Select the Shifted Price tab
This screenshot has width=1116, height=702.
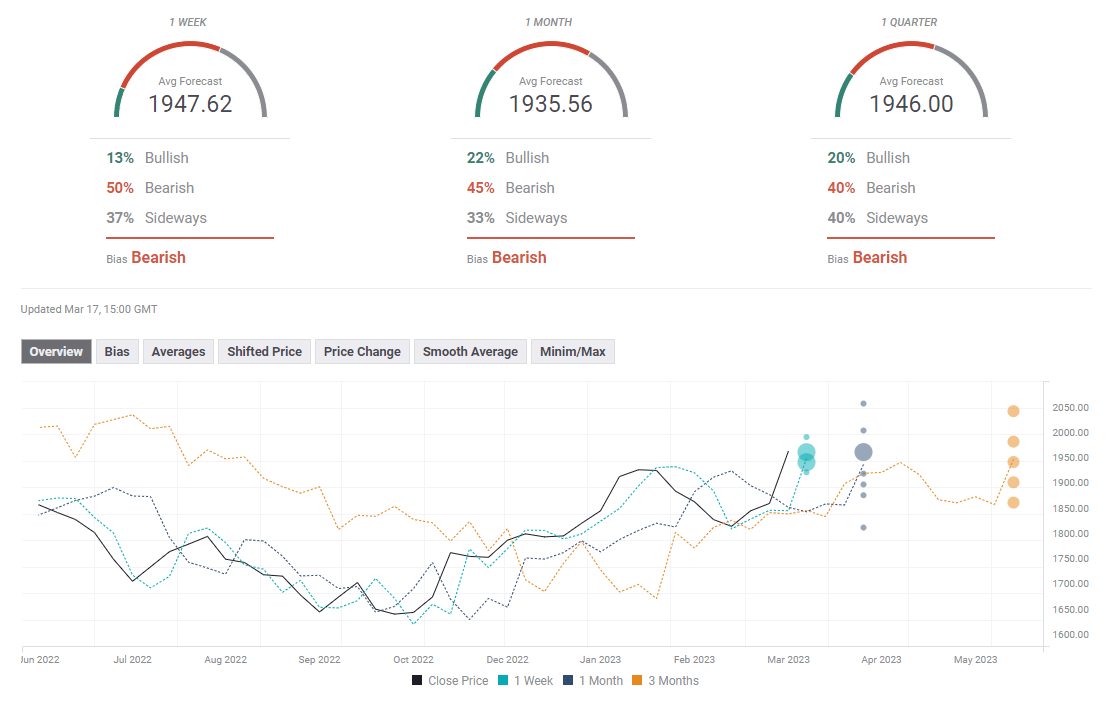pos(264,352)
